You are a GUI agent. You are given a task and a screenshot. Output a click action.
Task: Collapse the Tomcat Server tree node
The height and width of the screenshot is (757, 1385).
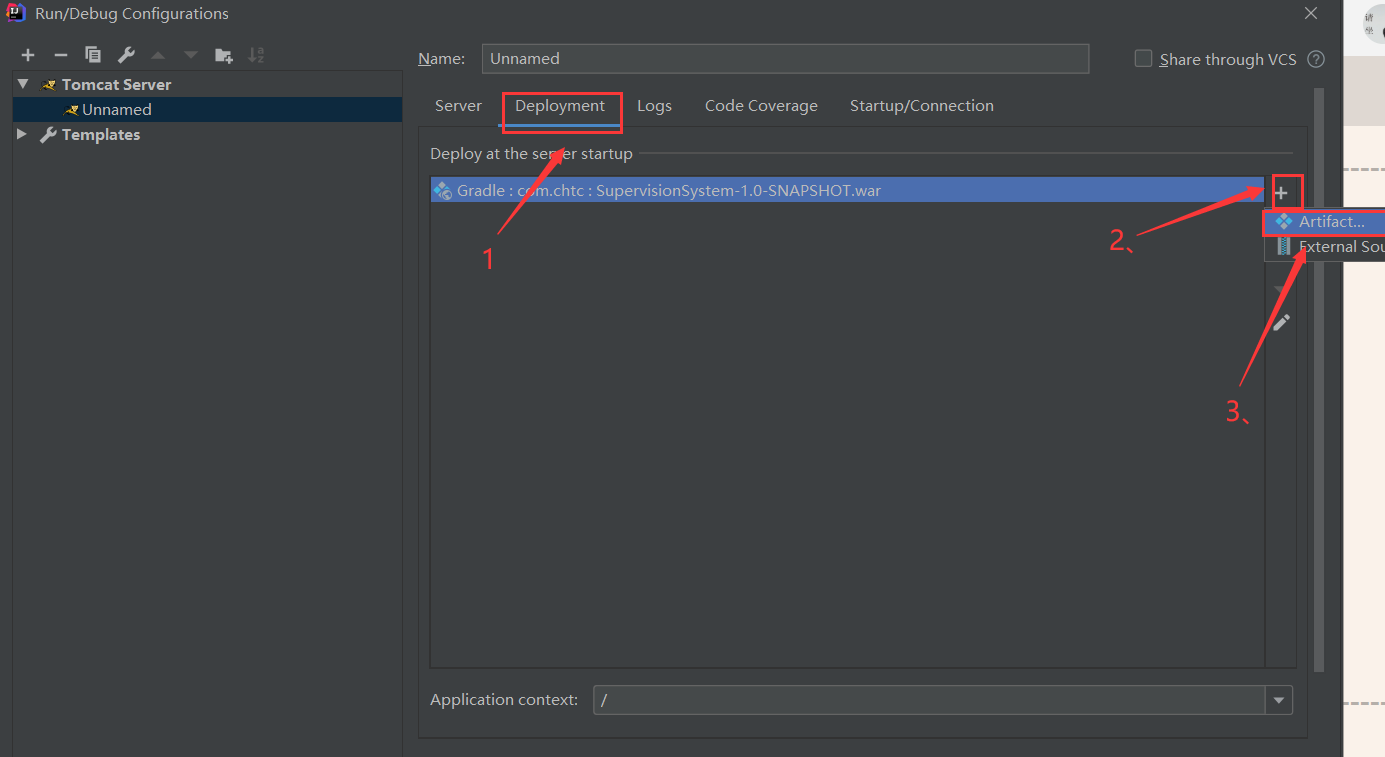click(x=23, y=84)
